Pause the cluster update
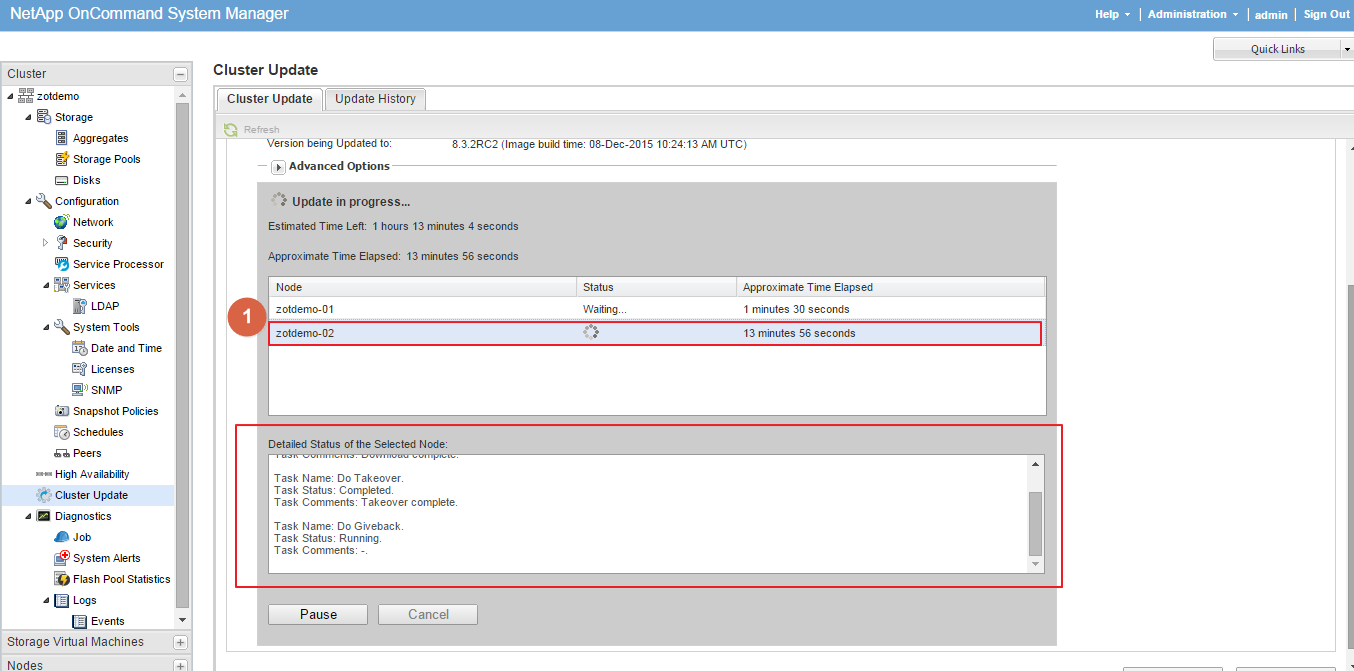Viewport: 1354px width, 671px height. (318, 614)
